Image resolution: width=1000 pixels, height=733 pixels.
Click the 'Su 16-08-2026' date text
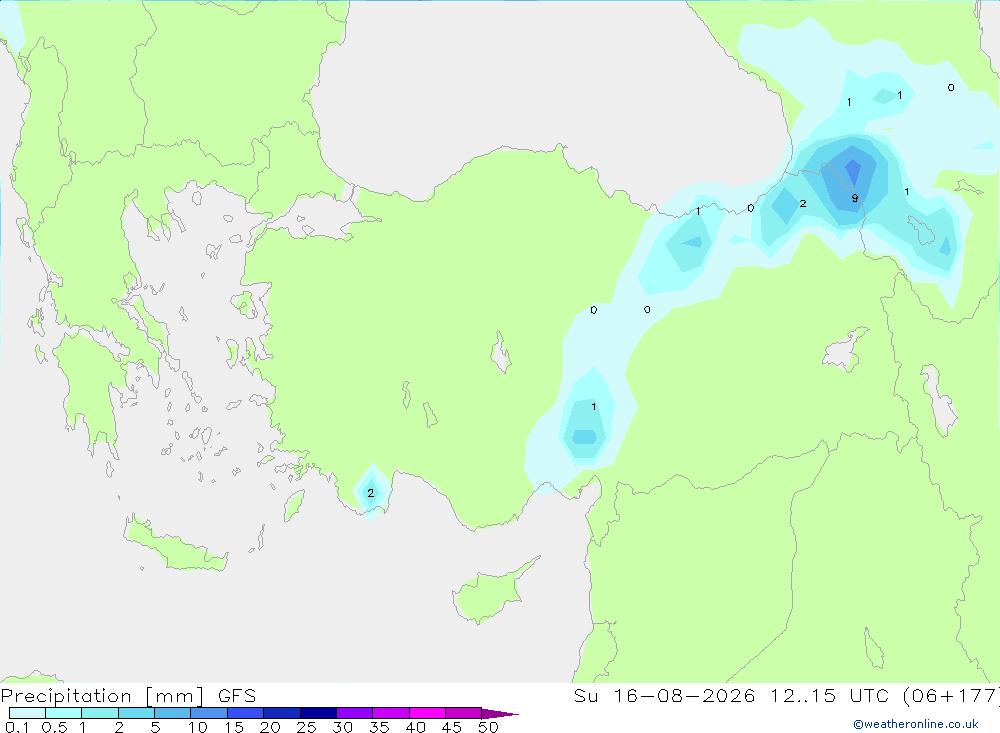(x=665, y=696)
